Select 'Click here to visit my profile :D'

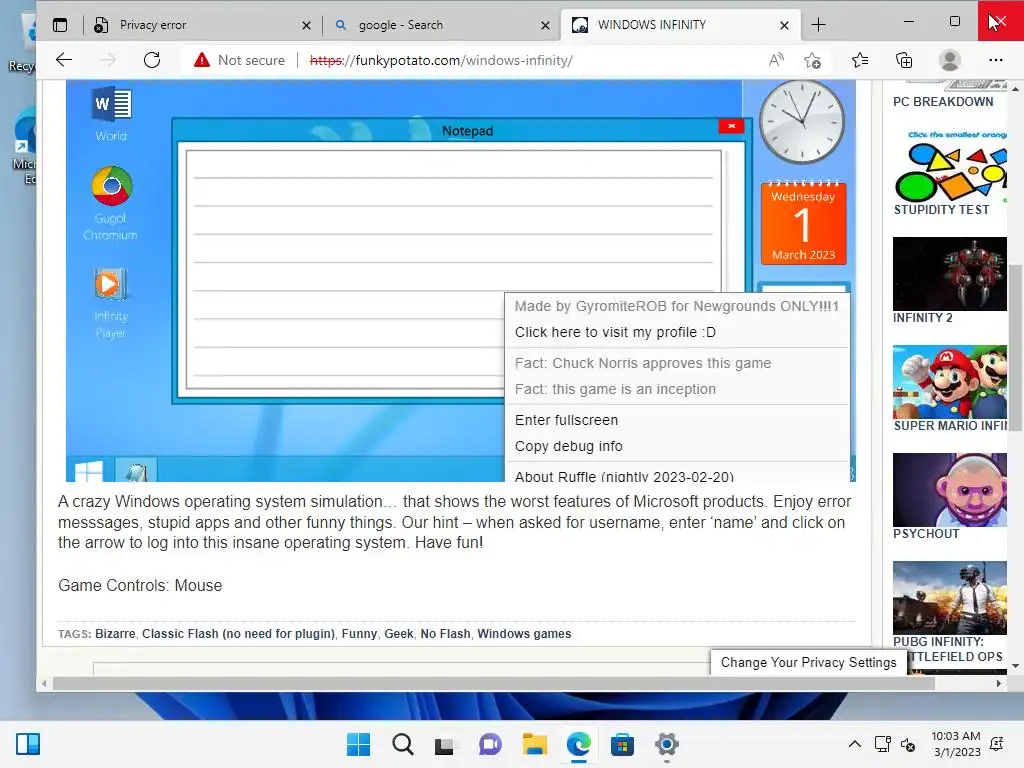[x=615, y=332]
